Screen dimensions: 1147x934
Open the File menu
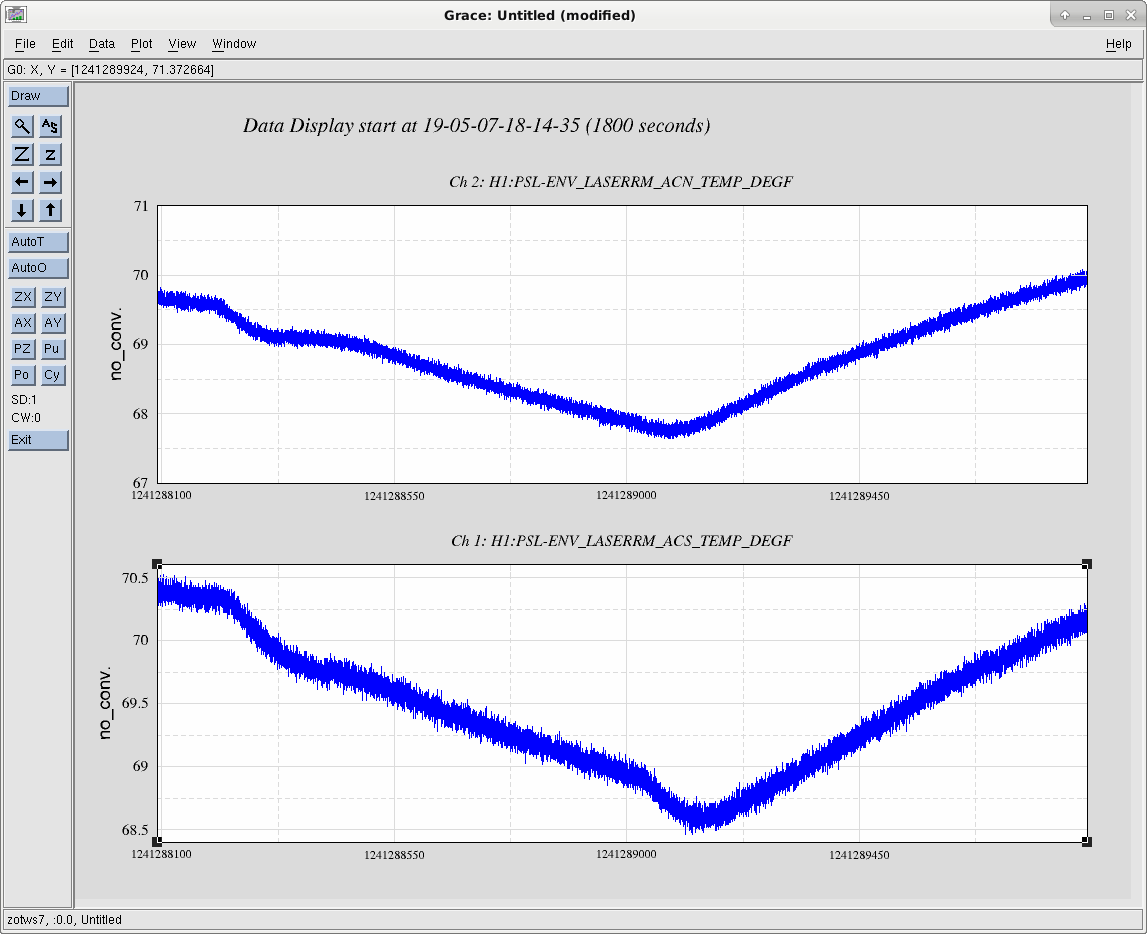coord(25,44)
